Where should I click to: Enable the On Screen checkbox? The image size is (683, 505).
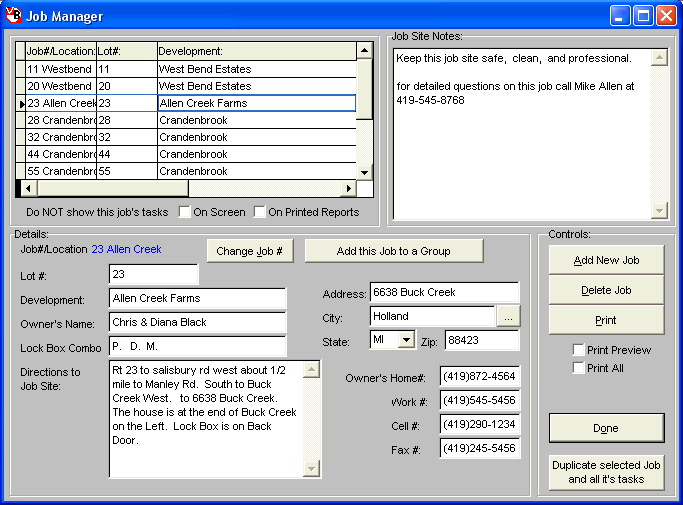(x=184, y=212)
